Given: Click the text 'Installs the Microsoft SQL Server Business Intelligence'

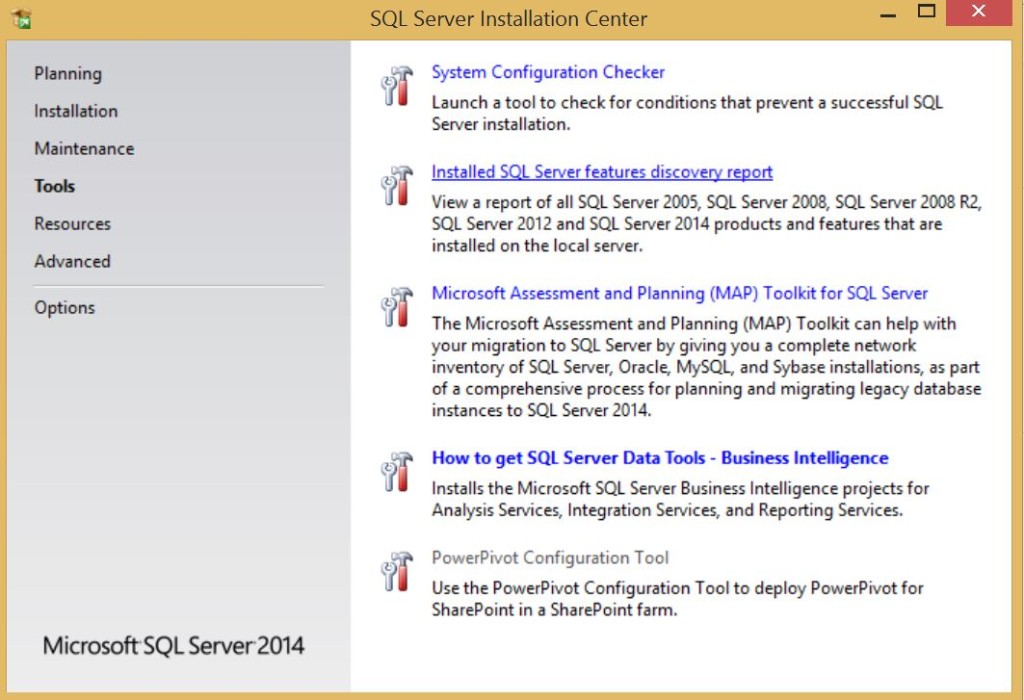Looking at the screenshot, I should click(680, 499).
